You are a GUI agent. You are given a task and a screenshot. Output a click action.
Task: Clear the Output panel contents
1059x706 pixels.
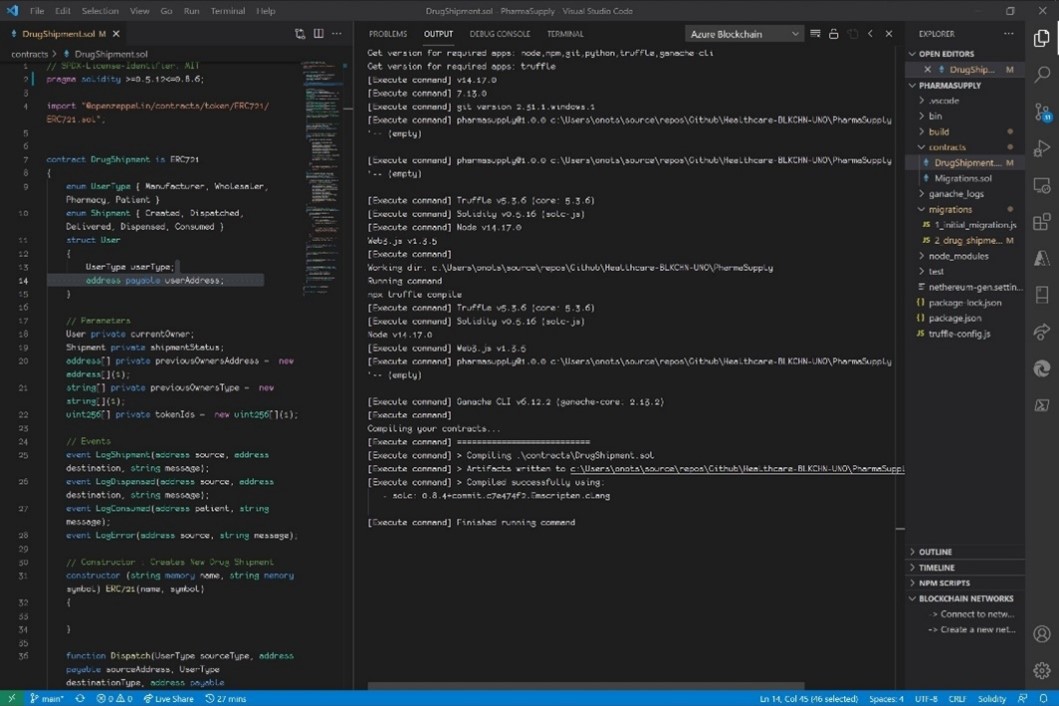pyautogui.click(x=815, y=33)
